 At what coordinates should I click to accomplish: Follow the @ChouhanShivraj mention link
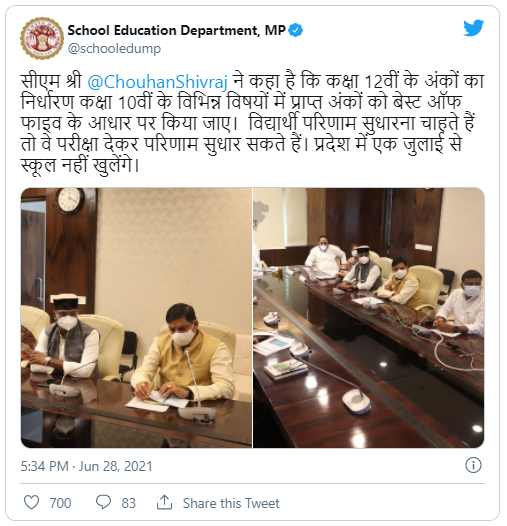click(158, 82)
